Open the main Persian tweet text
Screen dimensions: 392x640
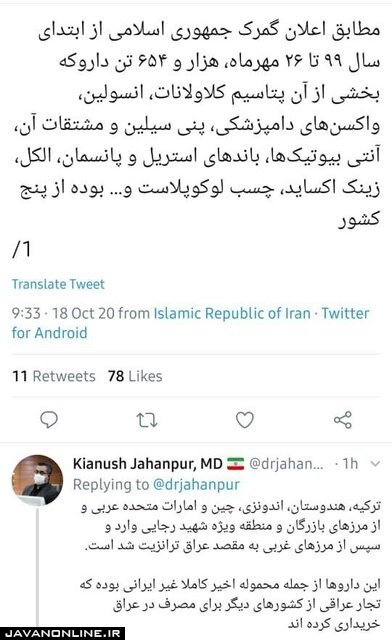[196, 125]
